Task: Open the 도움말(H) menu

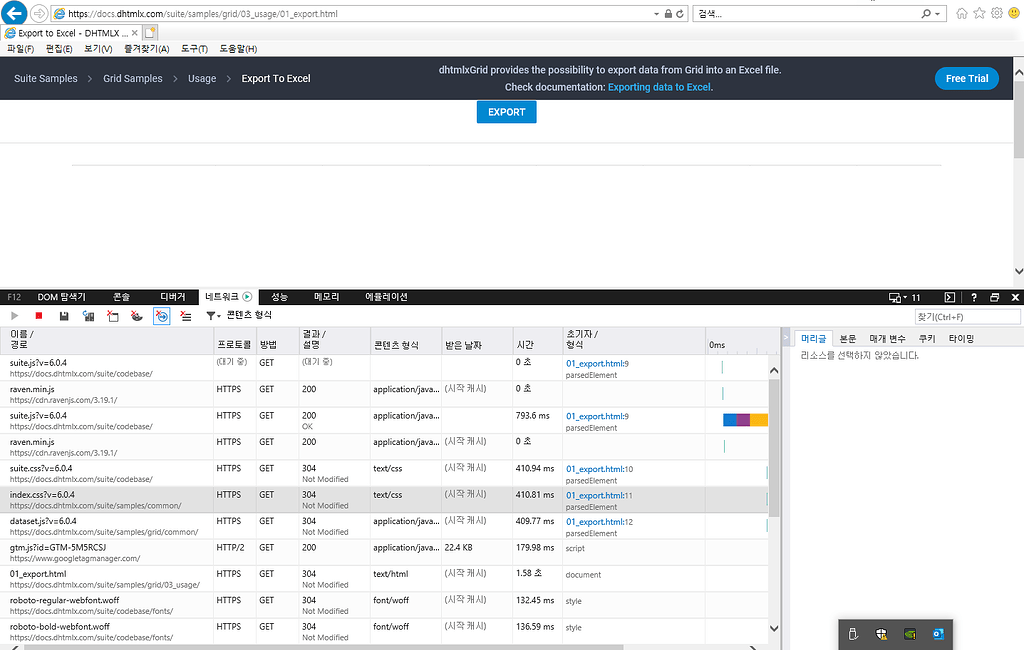Action: click(x=238, y=49)
